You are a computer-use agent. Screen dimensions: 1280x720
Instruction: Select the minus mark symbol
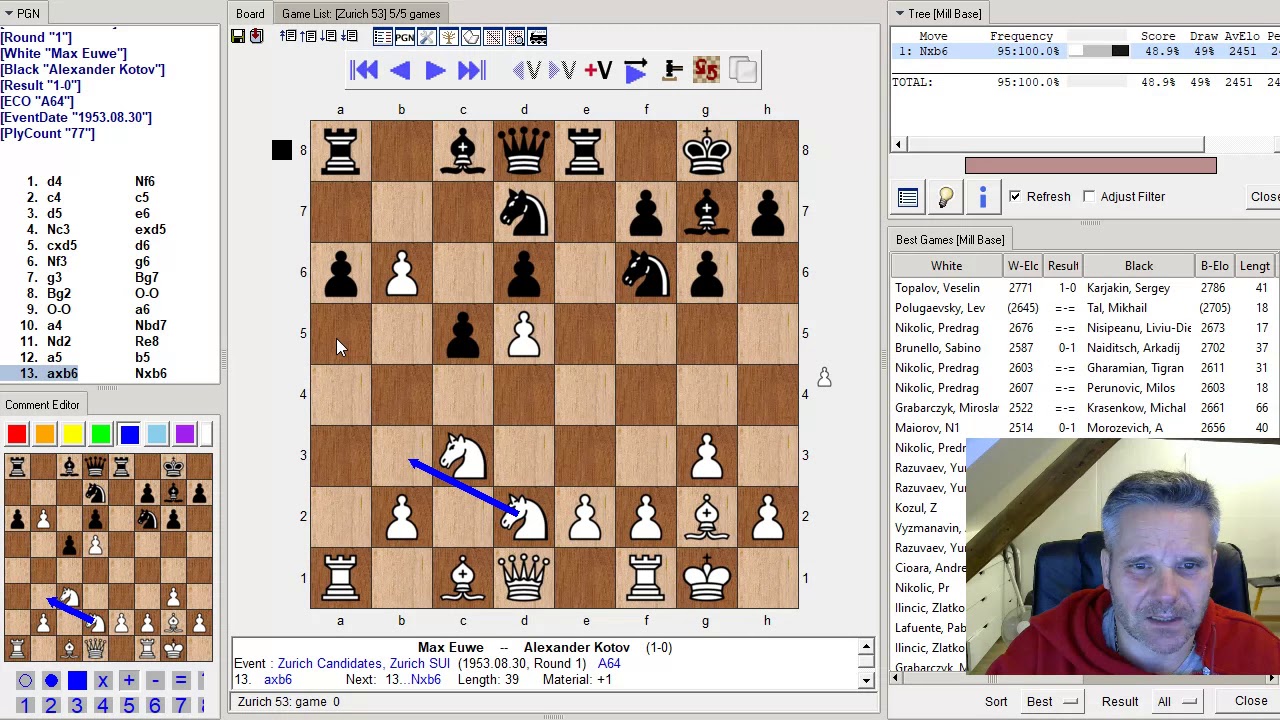(155, 681)
